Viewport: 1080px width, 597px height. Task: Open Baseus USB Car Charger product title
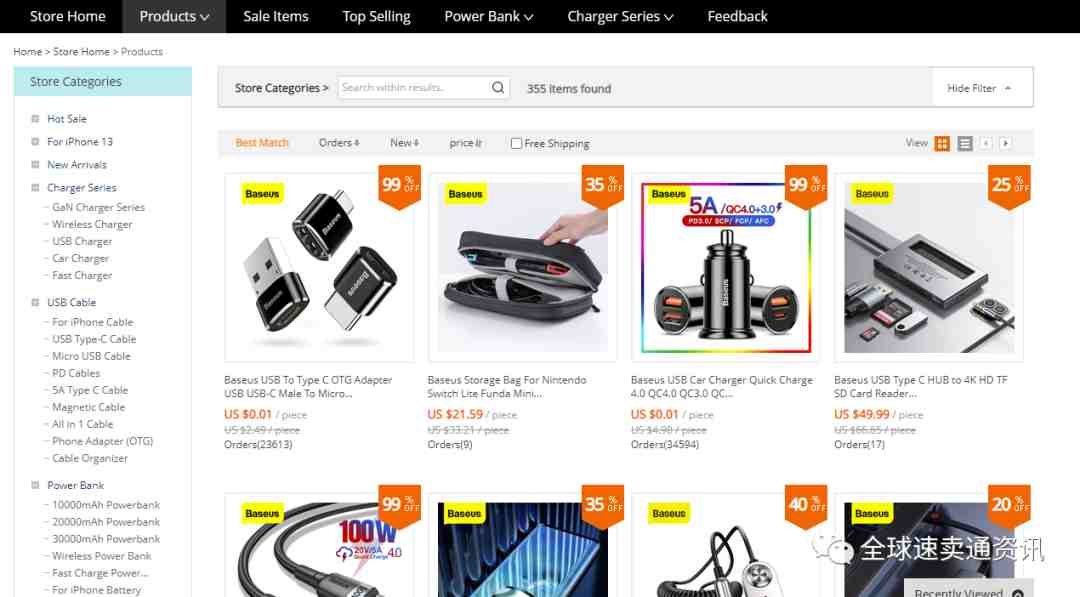tap(722, 386)
